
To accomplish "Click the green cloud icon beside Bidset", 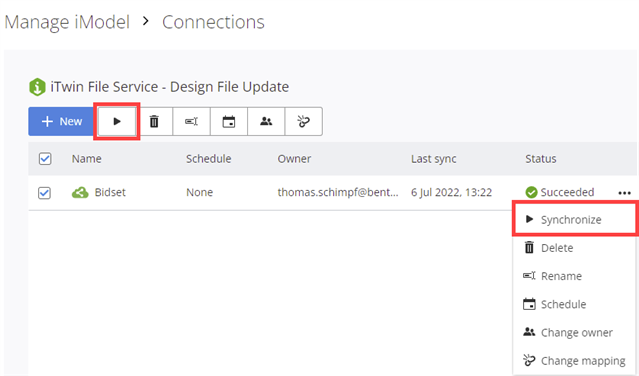I will coord(80,192).
